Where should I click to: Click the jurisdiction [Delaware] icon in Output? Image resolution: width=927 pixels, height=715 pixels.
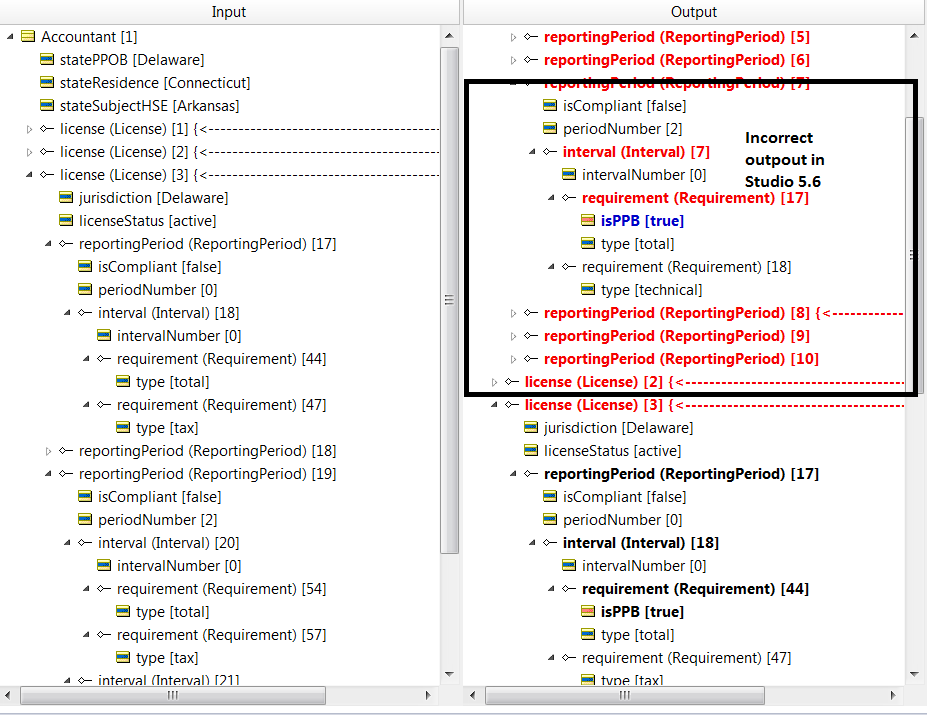click(x=531, y=427)
